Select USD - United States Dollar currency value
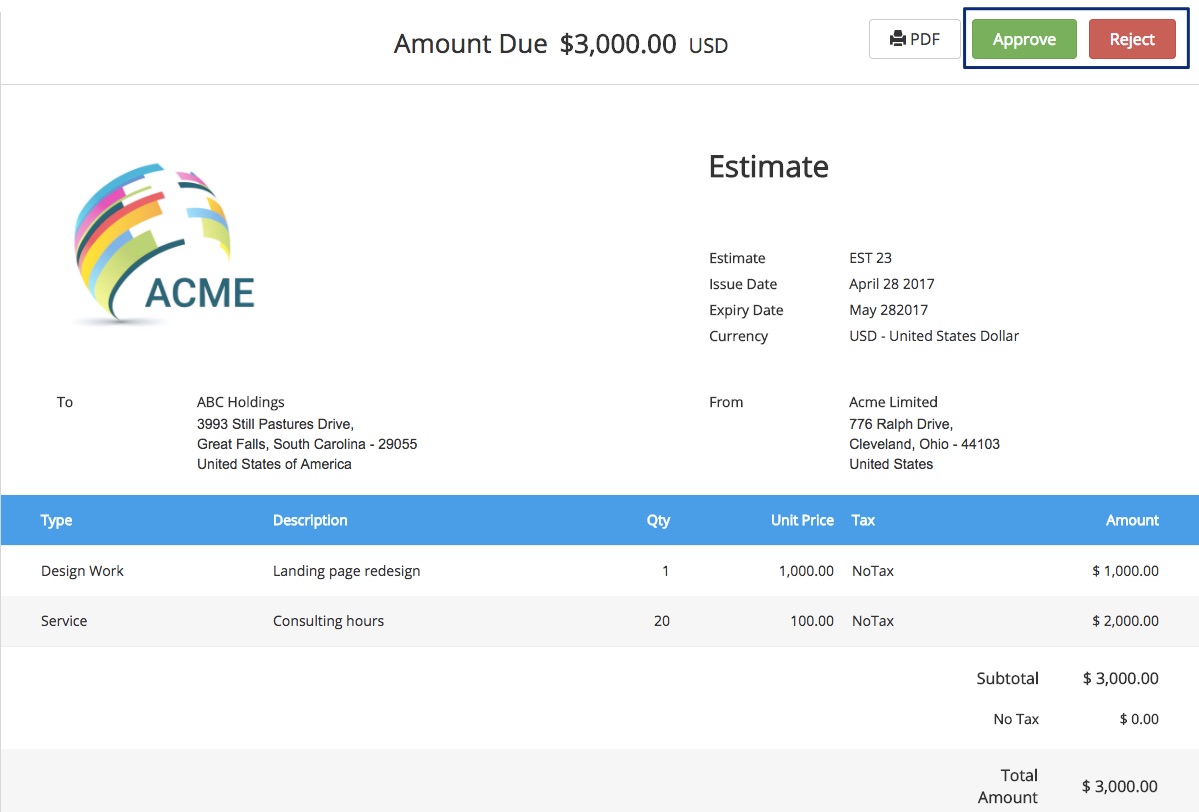 [x=934, y=336]
